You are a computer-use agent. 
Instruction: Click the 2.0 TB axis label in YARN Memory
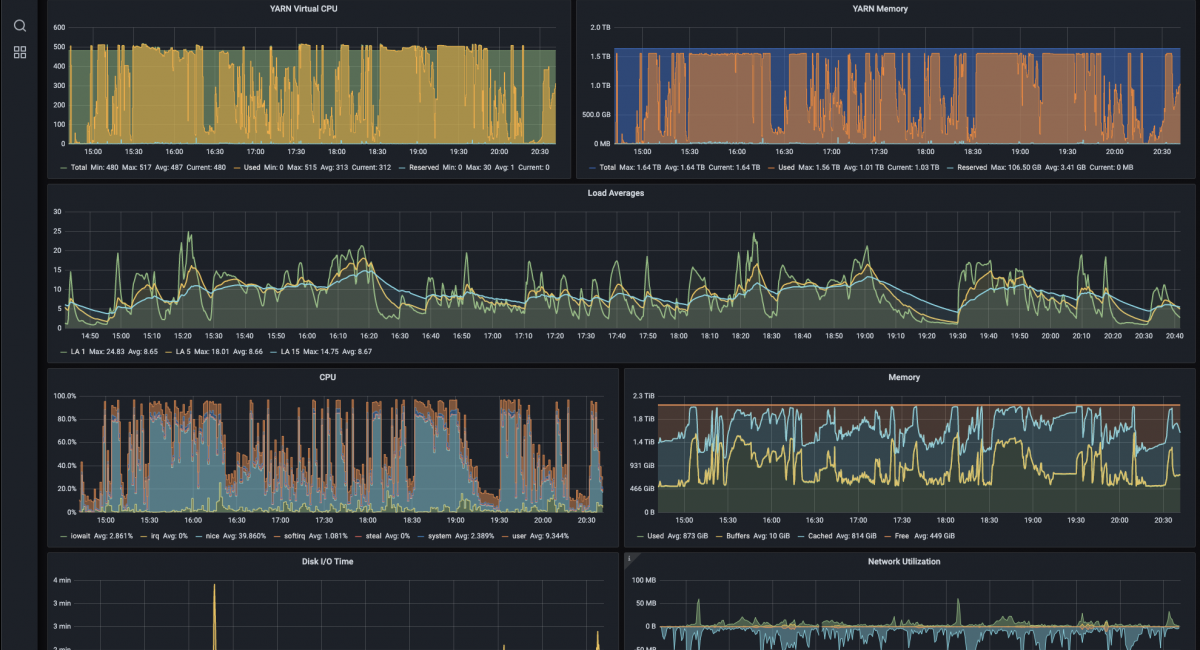[600, 27]
